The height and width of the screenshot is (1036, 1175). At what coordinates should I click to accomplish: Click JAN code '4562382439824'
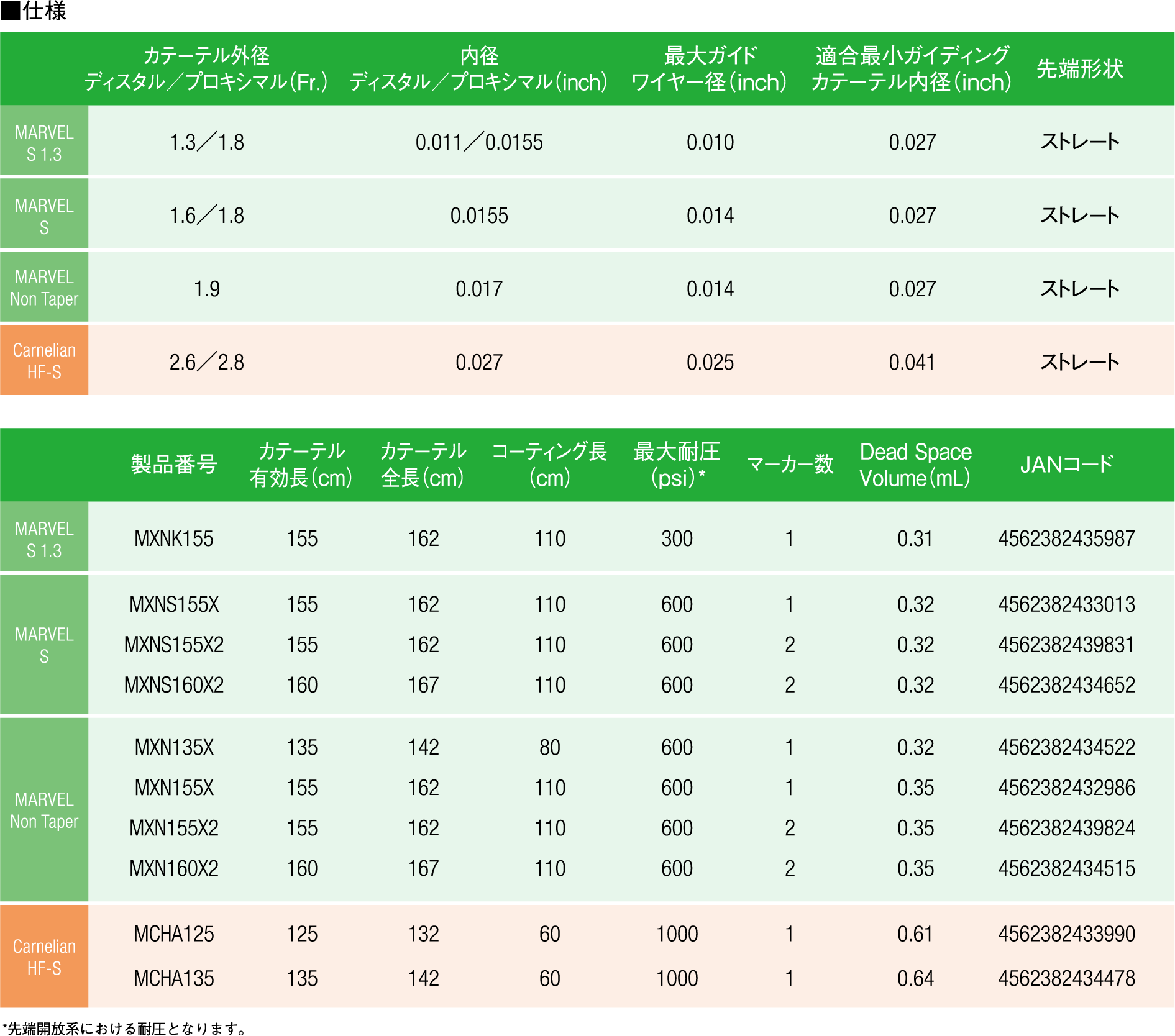tap(1067, 828)
